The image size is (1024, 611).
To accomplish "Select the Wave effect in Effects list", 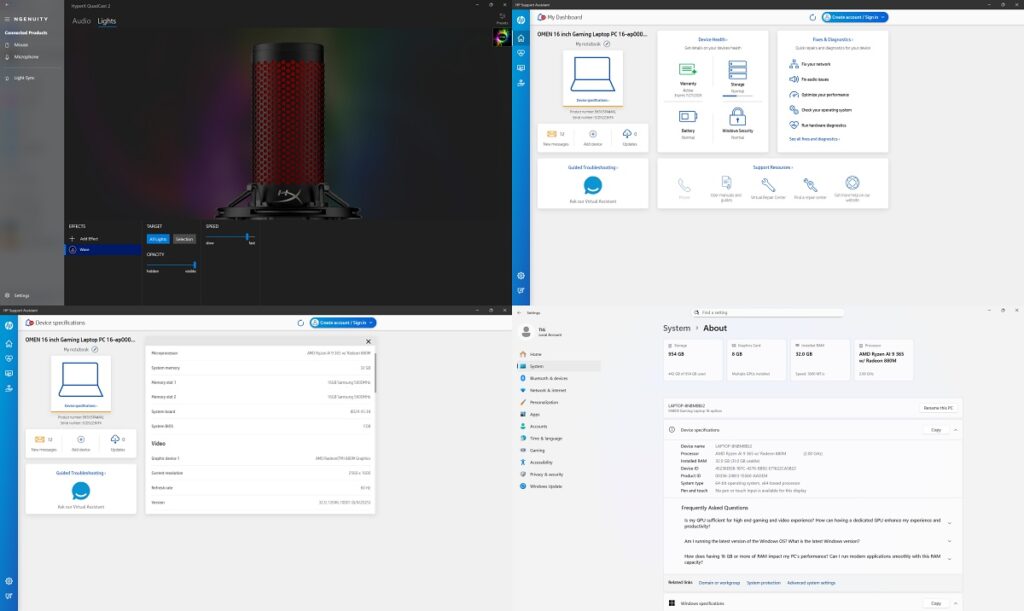I will pos(103,249).
